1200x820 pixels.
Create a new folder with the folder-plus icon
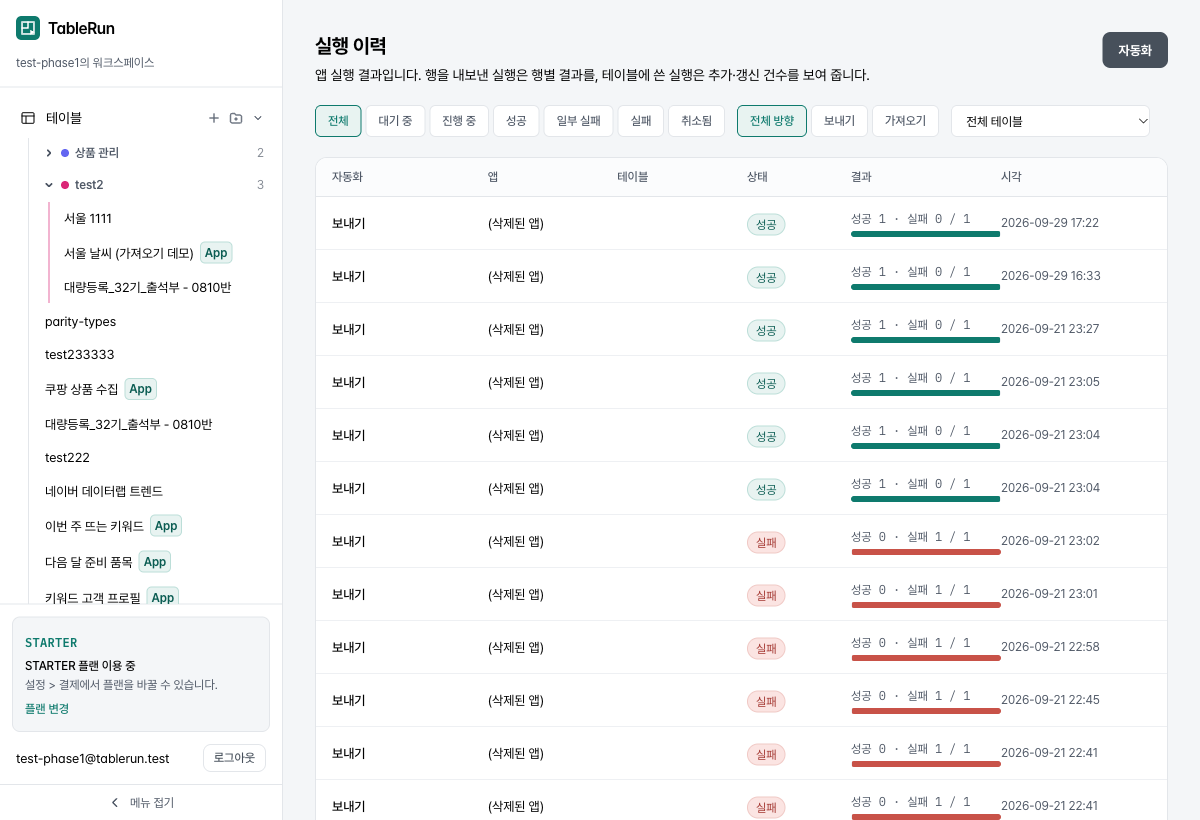pyautogui.click(x=236, y=118)
